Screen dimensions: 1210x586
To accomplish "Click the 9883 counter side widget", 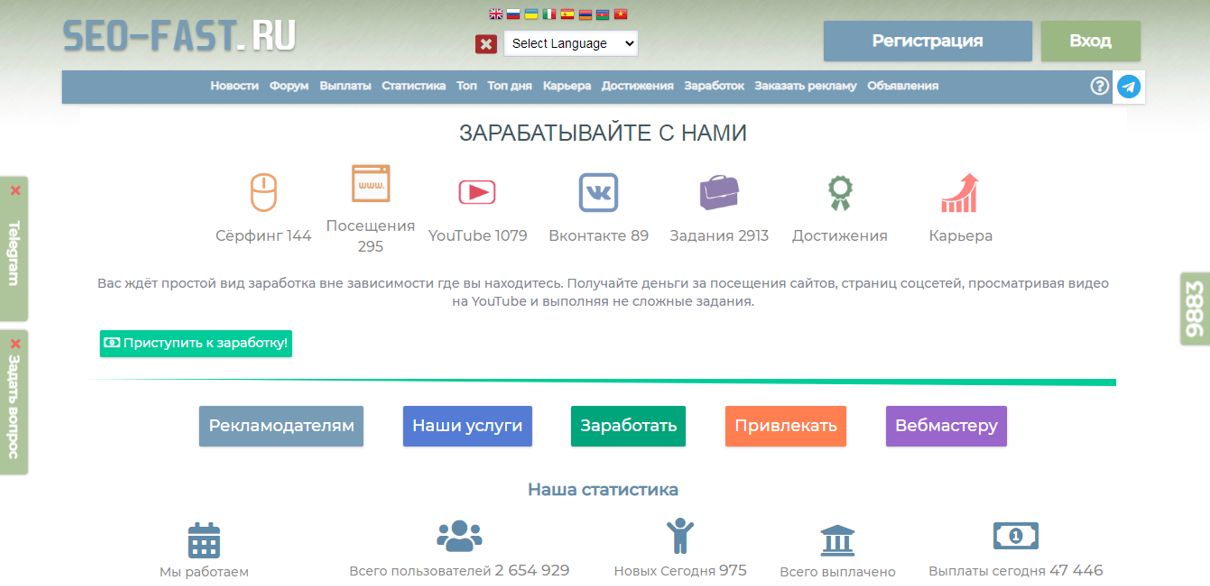I will tap(1195, 309).
